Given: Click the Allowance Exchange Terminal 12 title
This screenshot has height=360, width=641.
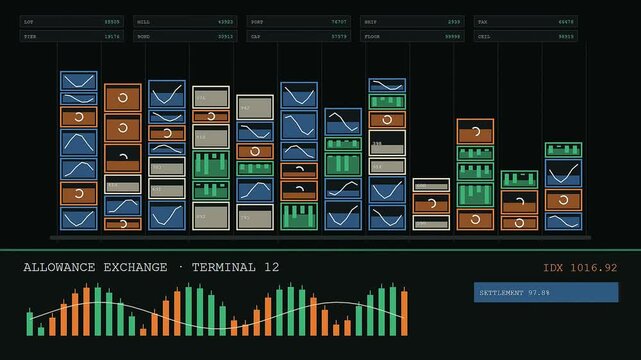Looking at the screenshot, I should coord(151,267).
